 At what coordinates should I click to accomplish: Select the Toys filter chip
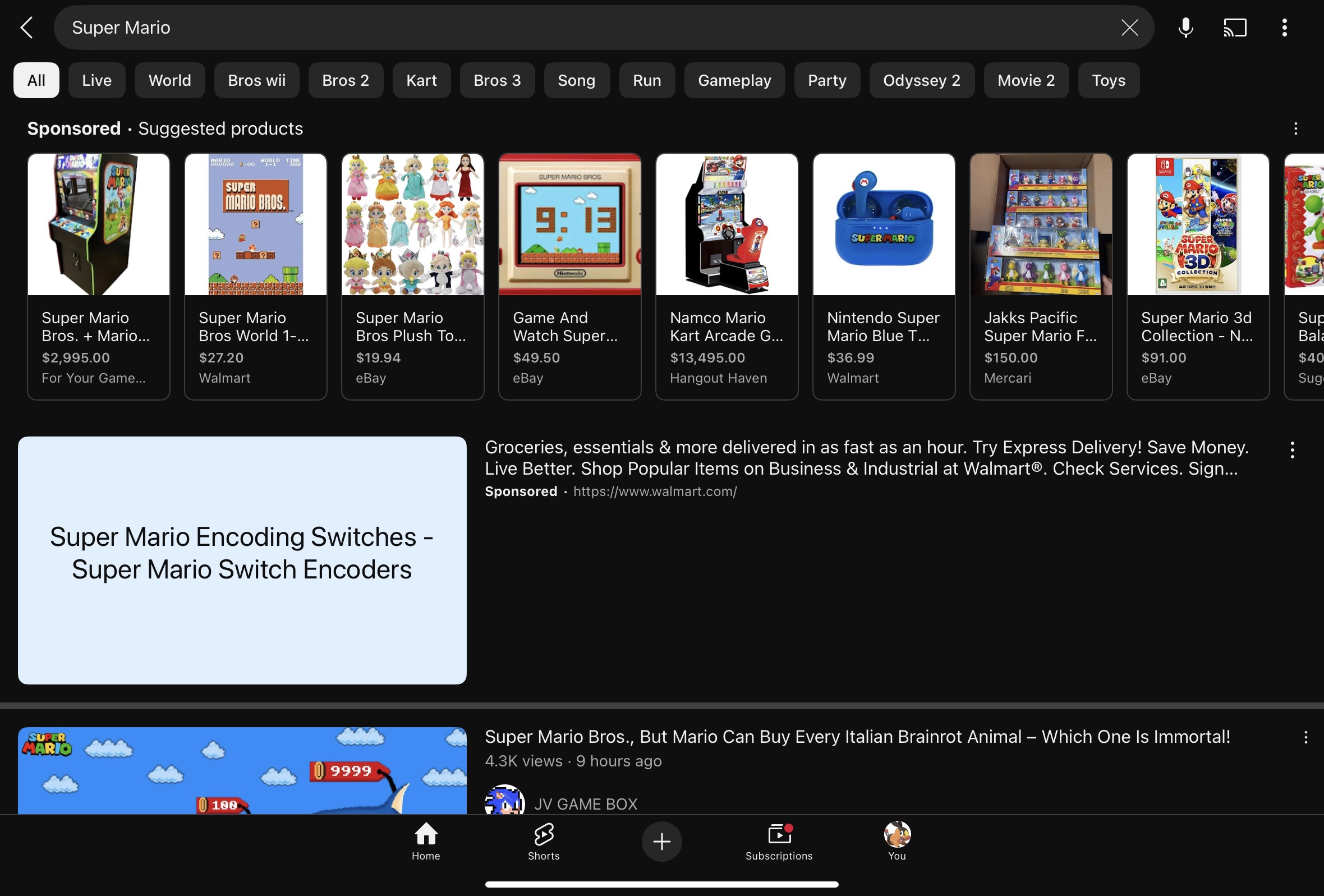pos(1109,80)
